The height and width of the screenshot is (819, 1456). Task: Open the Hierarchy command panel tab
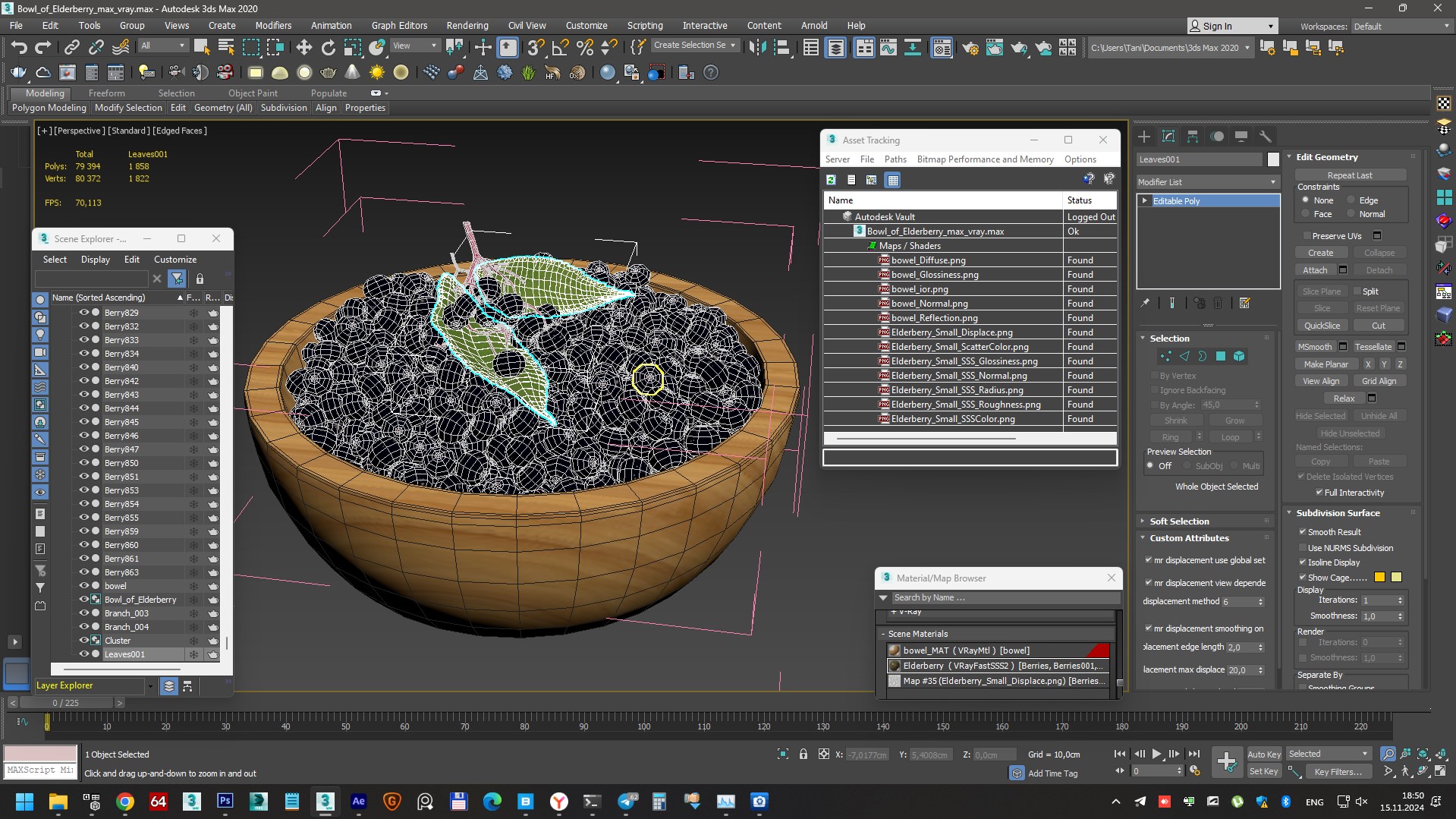click(x=1193, y=137)
